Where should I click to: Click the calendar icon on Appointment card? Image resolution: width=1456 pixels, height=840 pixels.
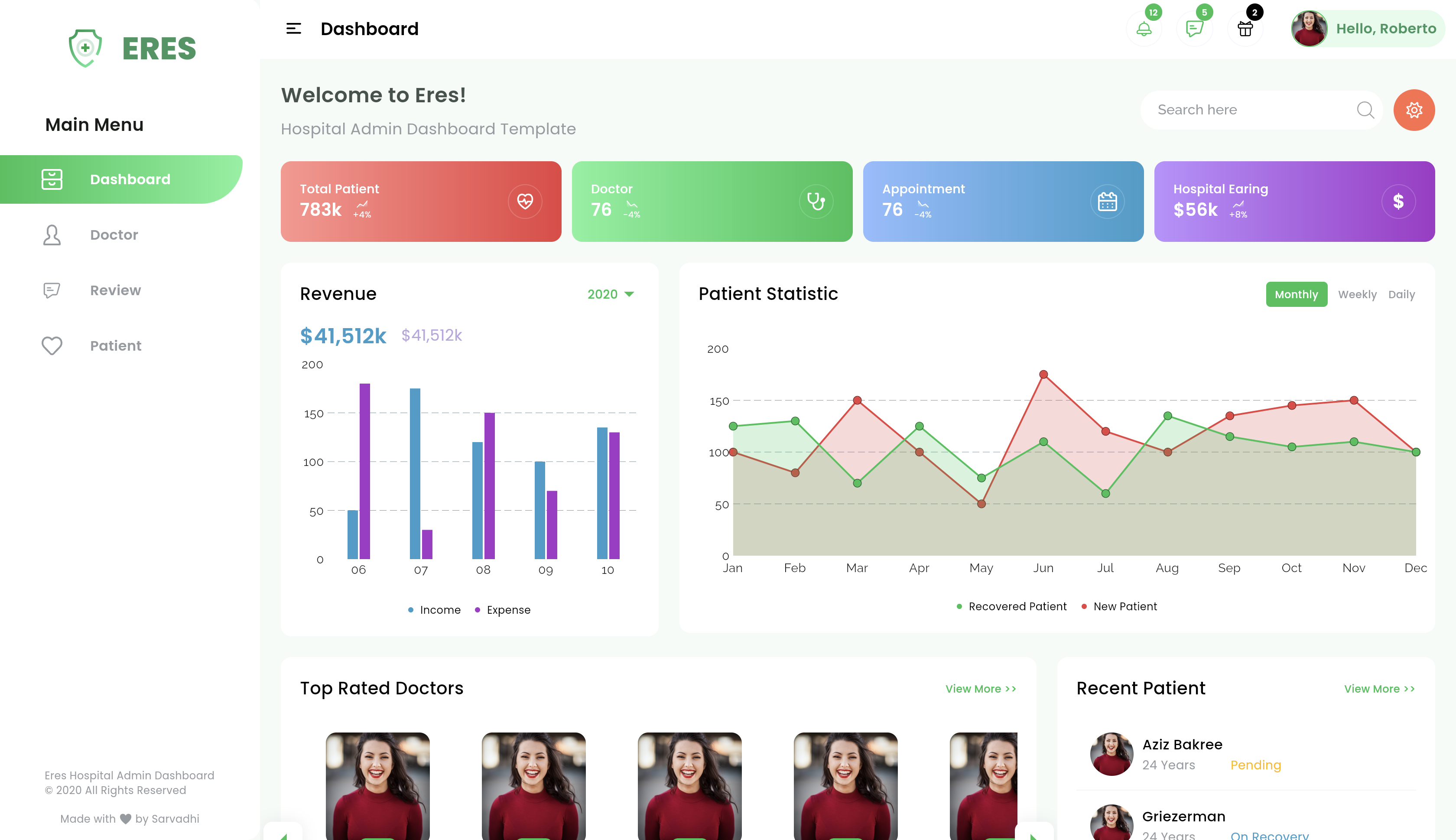(x=1108, y=202)
